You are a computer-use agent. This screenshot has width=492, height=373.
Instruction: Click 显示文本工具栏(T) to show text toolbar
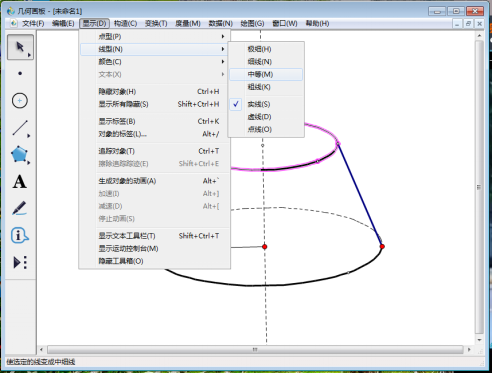point(155,236)
